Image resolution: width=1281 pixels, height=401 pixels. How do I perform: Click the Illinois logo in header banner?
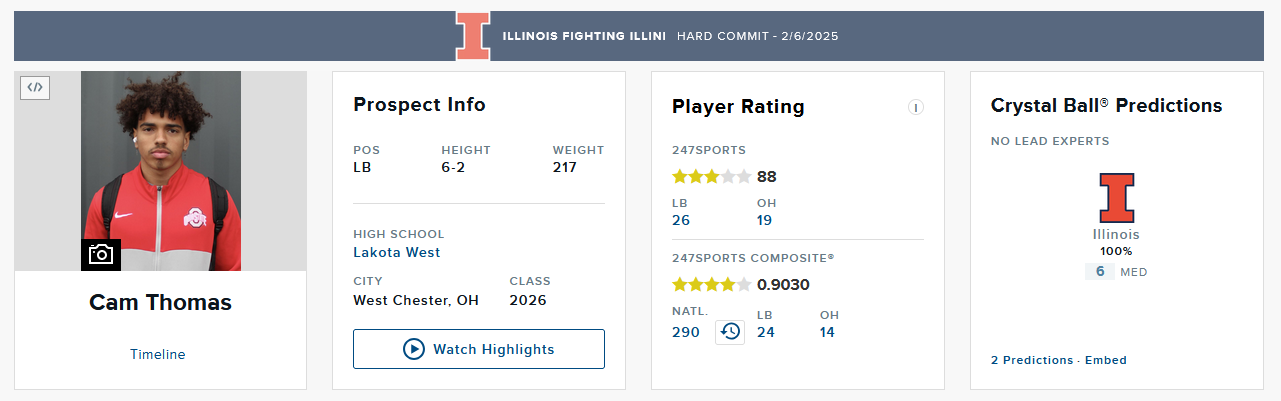pos(473,36)
